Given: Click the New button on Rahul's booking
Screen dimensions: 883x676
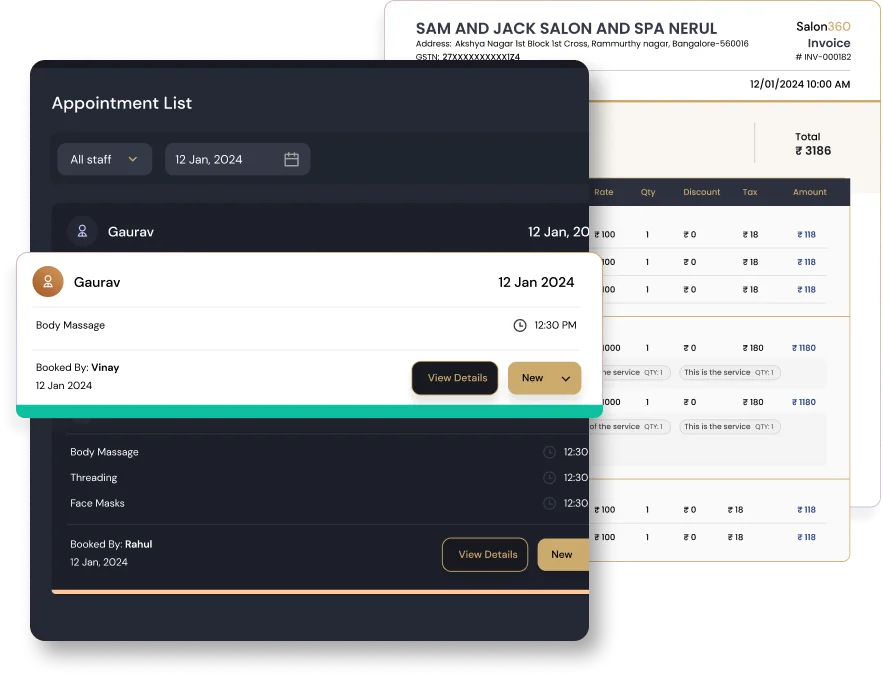Looking at the screenshot, I should click(562, 554).
